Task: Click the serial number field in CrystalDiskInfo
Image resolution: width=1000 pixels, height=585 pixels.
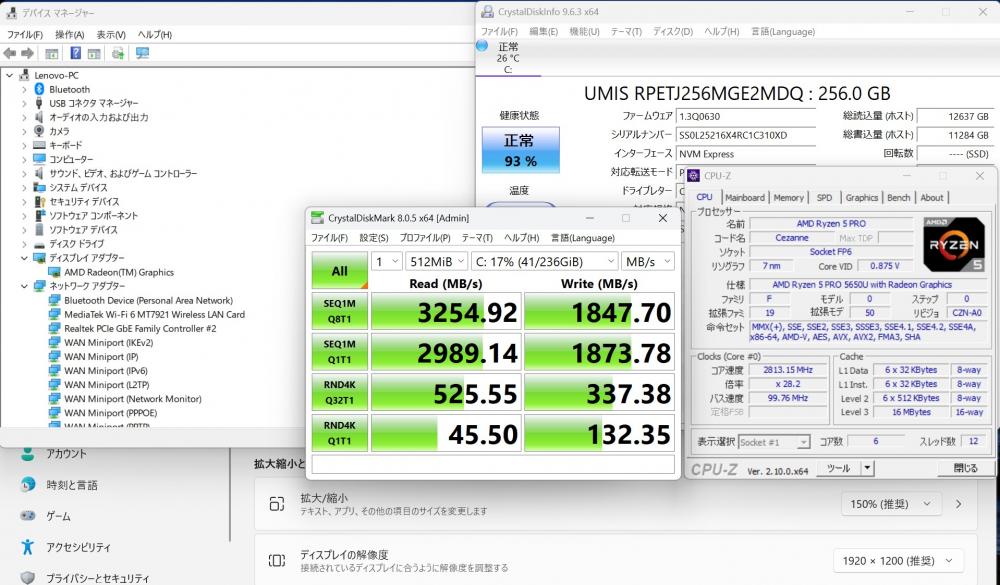Action: pyautogui.click(x=746, y=135)
